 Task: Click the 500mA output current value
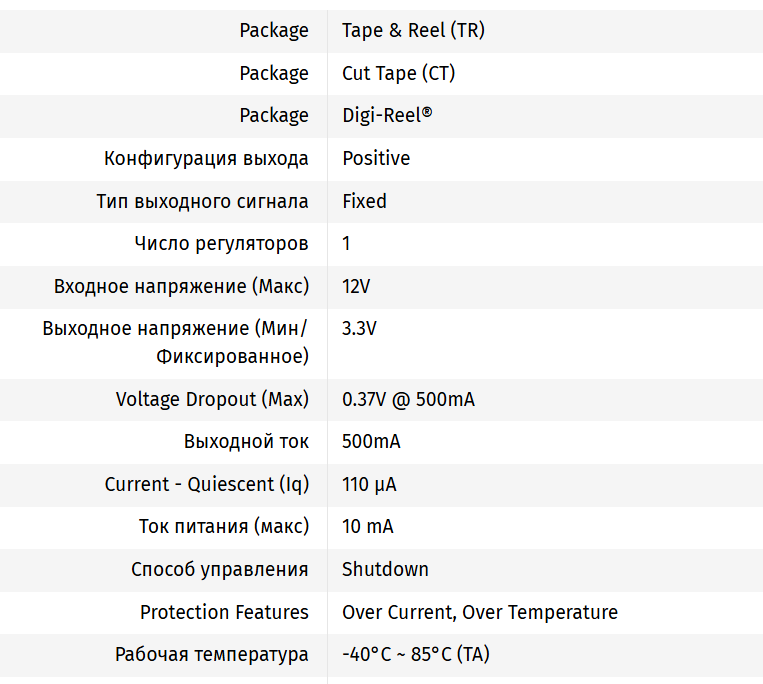[370, 441]
